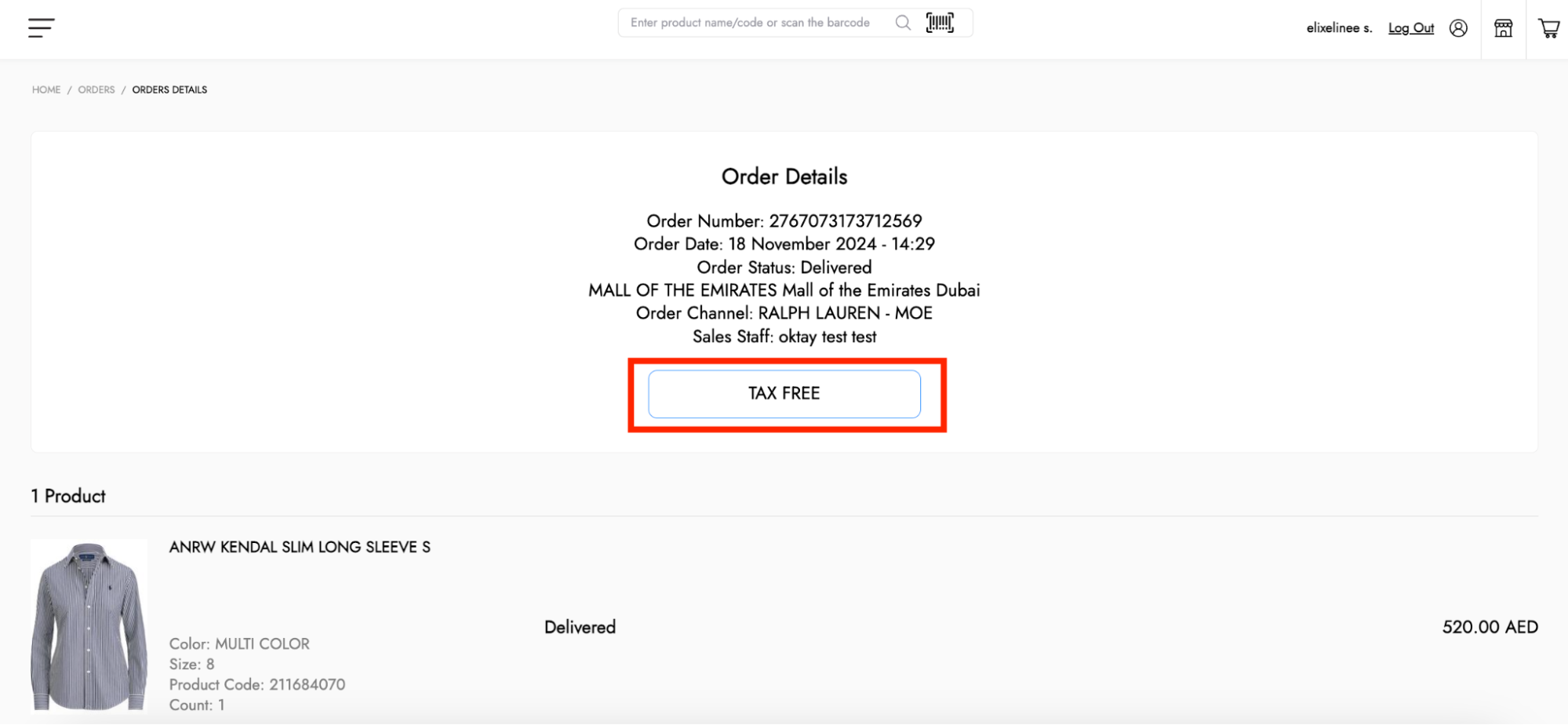Click the Order Details heading

[x=784, y=177]
